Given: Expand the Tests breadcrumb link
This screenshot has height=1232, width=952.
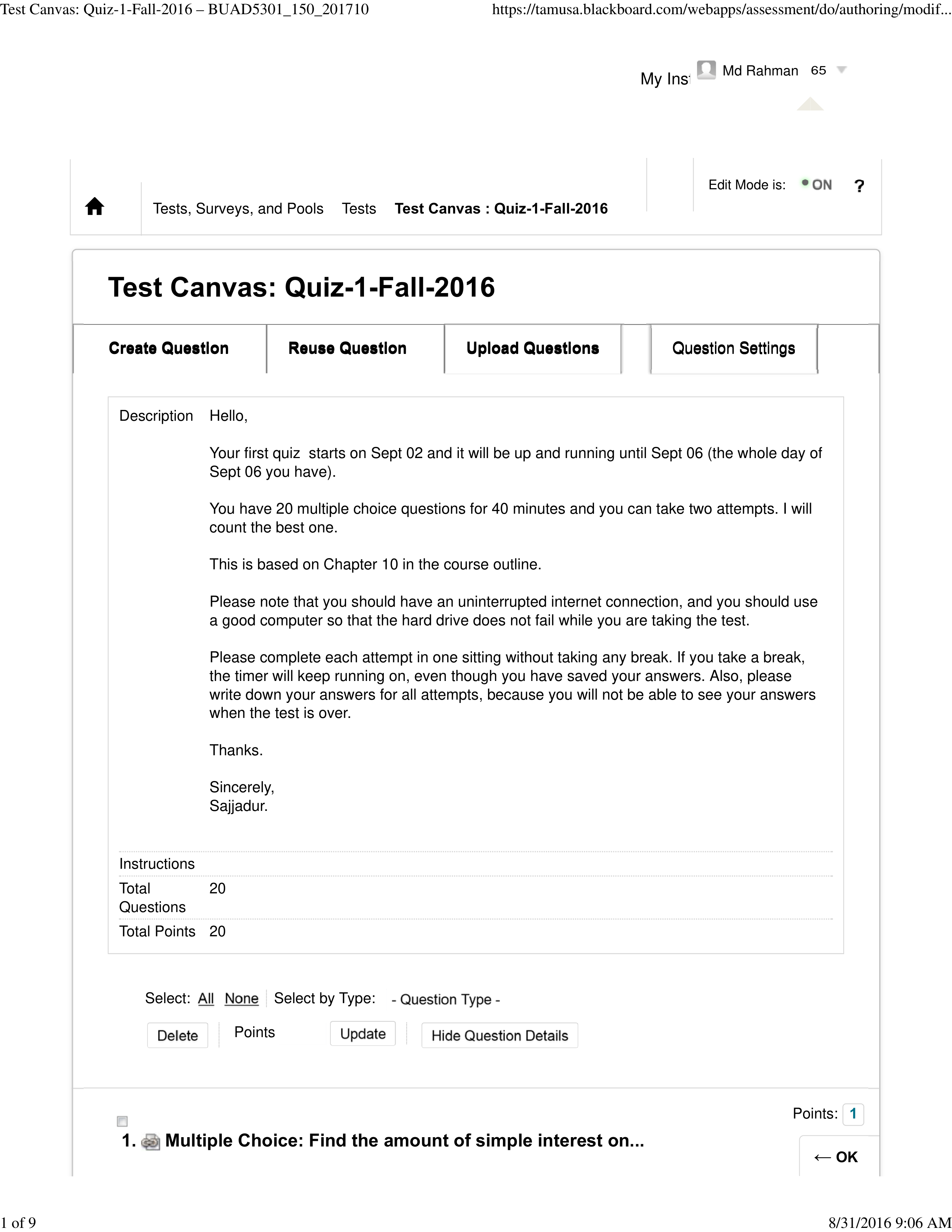Looking at the screenshot, I should pyautogui.click(x=359, y=208).
